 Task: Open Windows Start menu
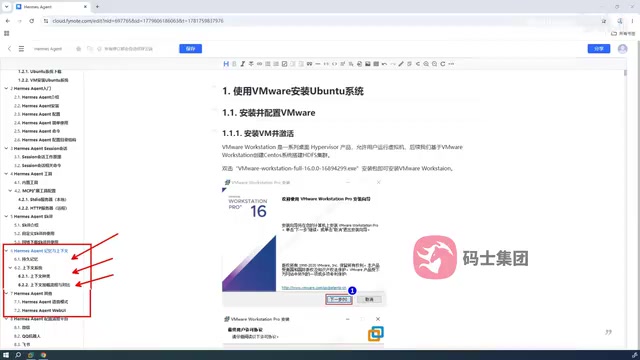pos(6,355)
